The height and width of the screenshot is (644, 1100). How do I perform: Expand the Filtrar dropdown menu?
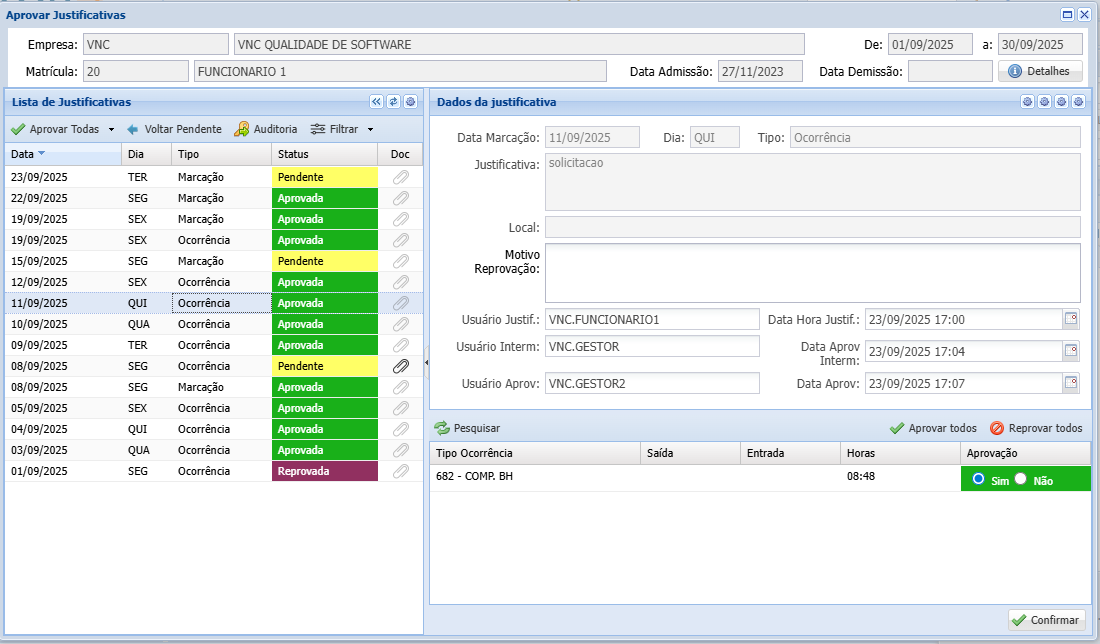[x=370, y=130]
